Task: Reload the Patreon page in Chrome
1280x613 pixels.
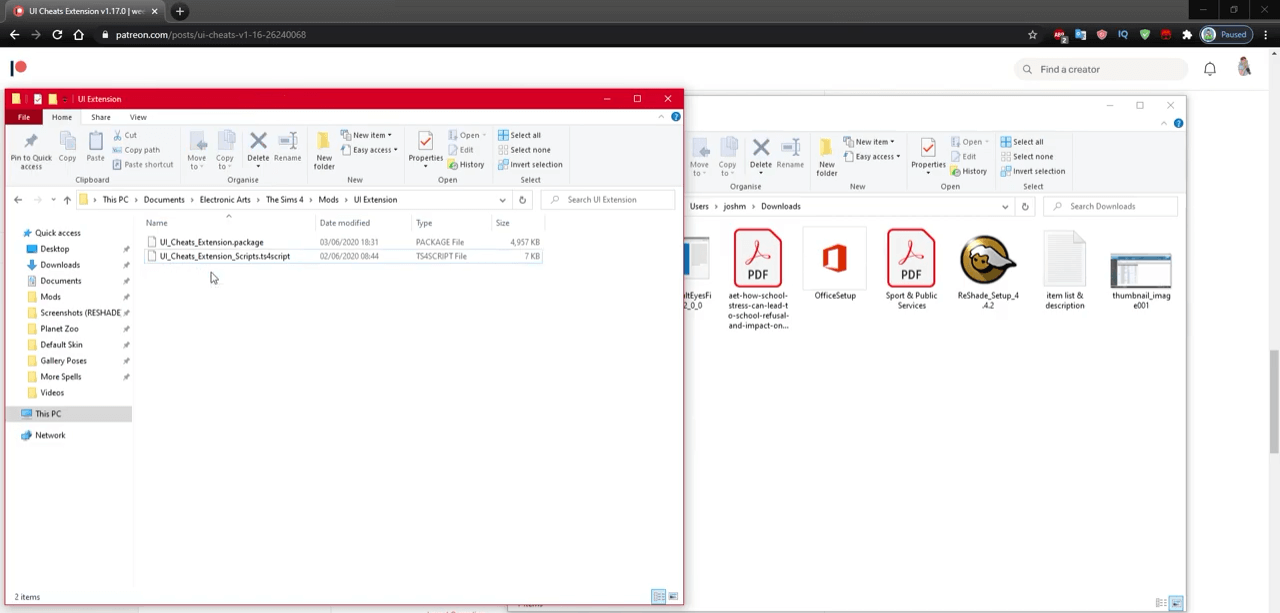Action: tap(57, 34)
